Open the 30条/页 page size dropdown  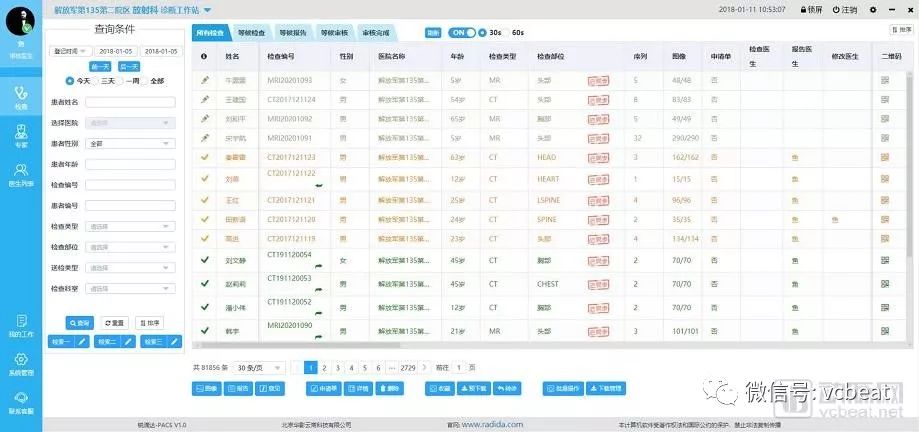[258, 368]
